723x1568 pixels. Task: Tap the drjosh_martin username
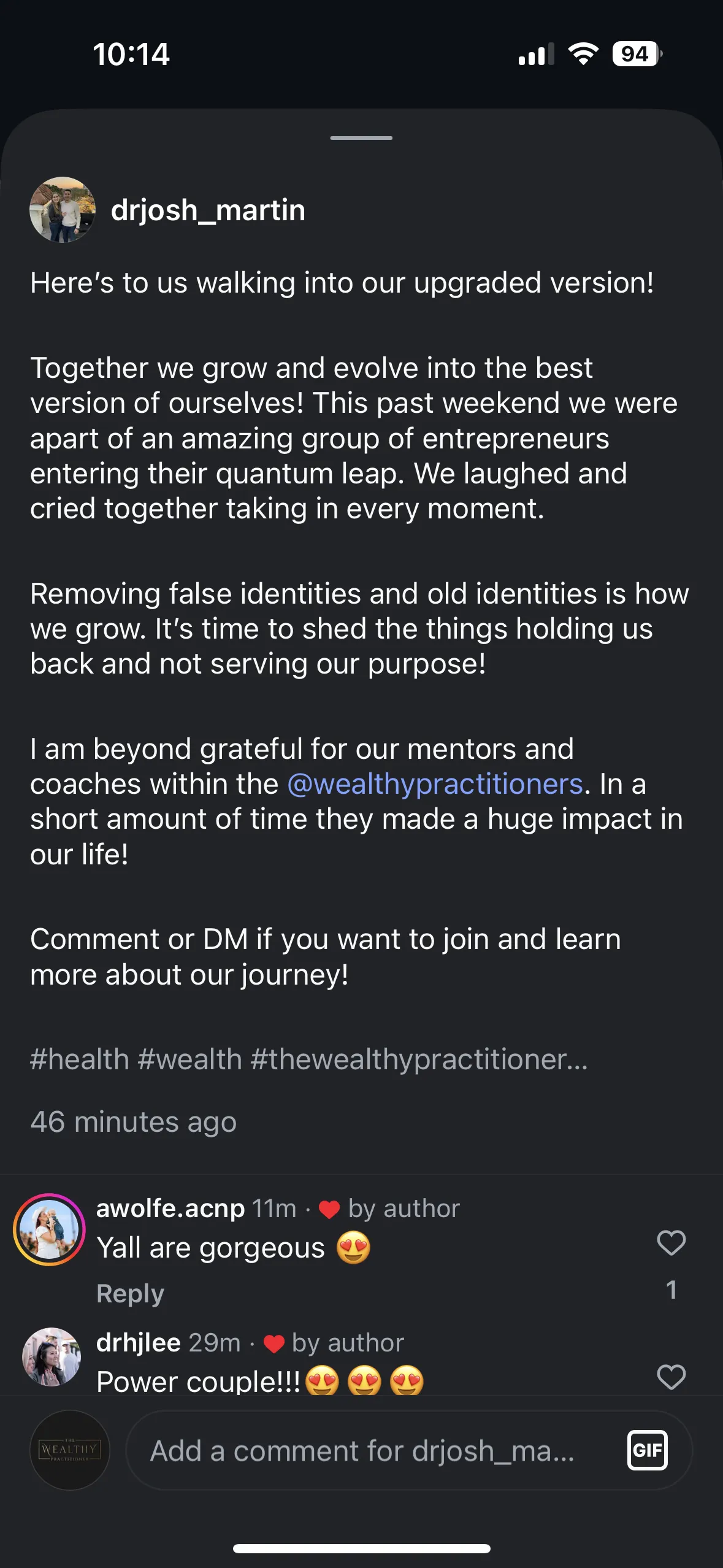pos(208,210)
